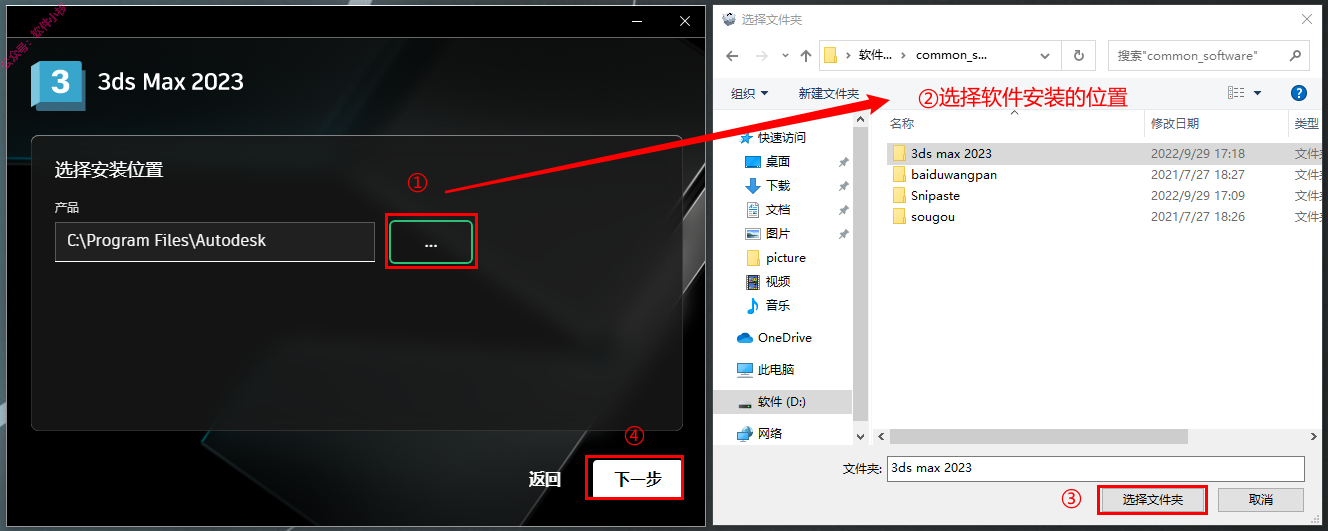Screen dimensions: 1328x531
Task: Click 快速访问 in the navigation pane
Action: coord(781,137)
